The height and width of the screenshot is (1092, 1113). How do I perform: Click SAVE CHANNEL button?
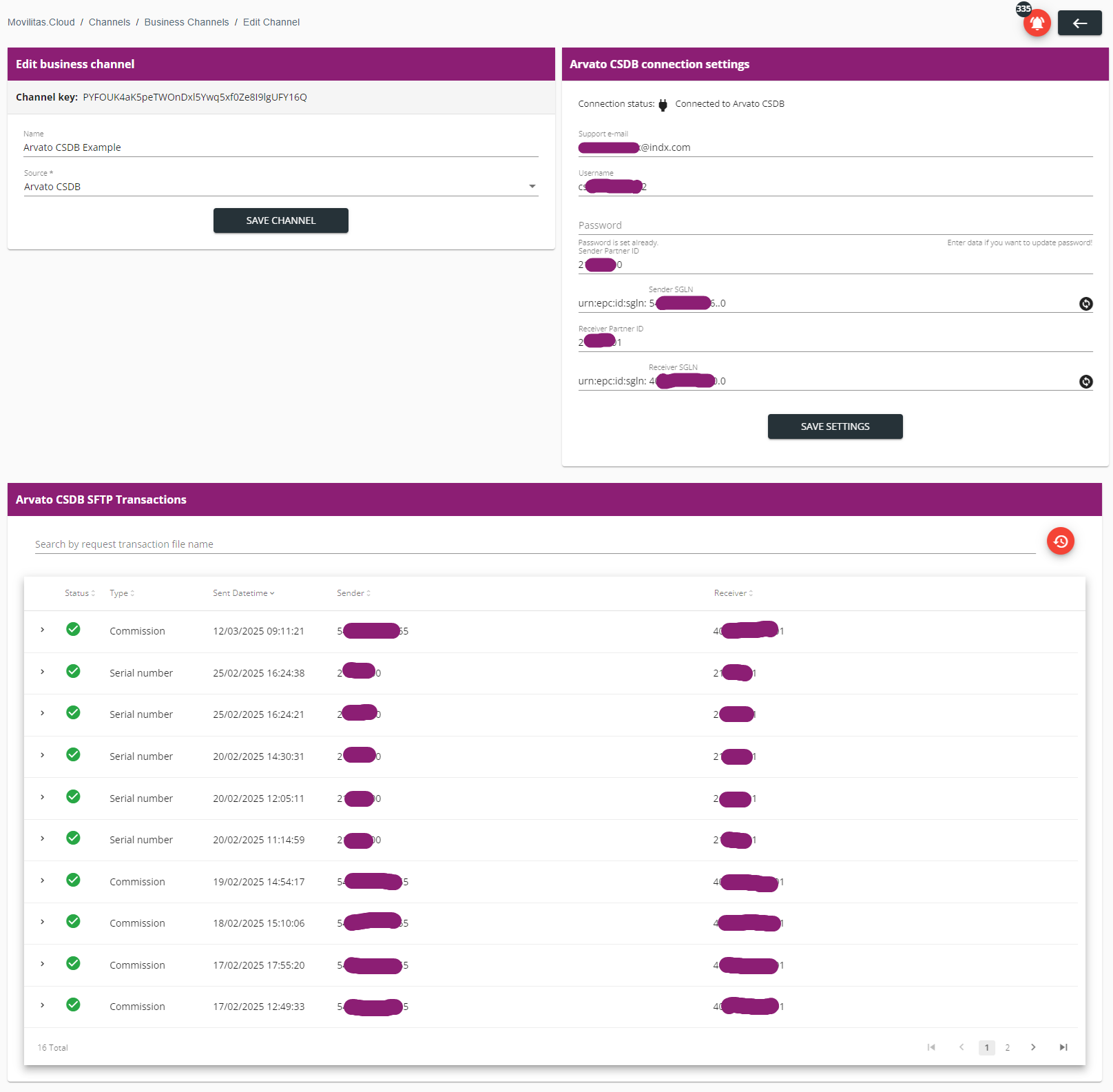click(281, 220)
